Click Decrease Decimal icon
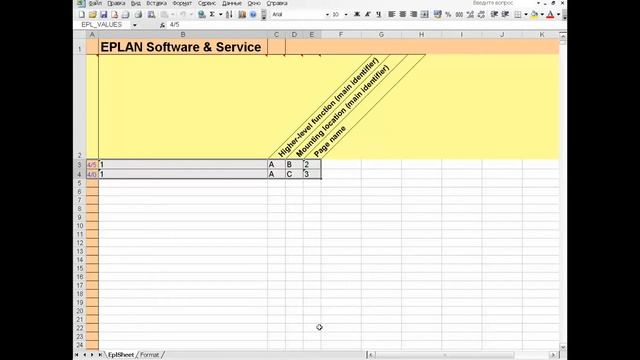This screenshot has width=640, height=360. [481, 15]
